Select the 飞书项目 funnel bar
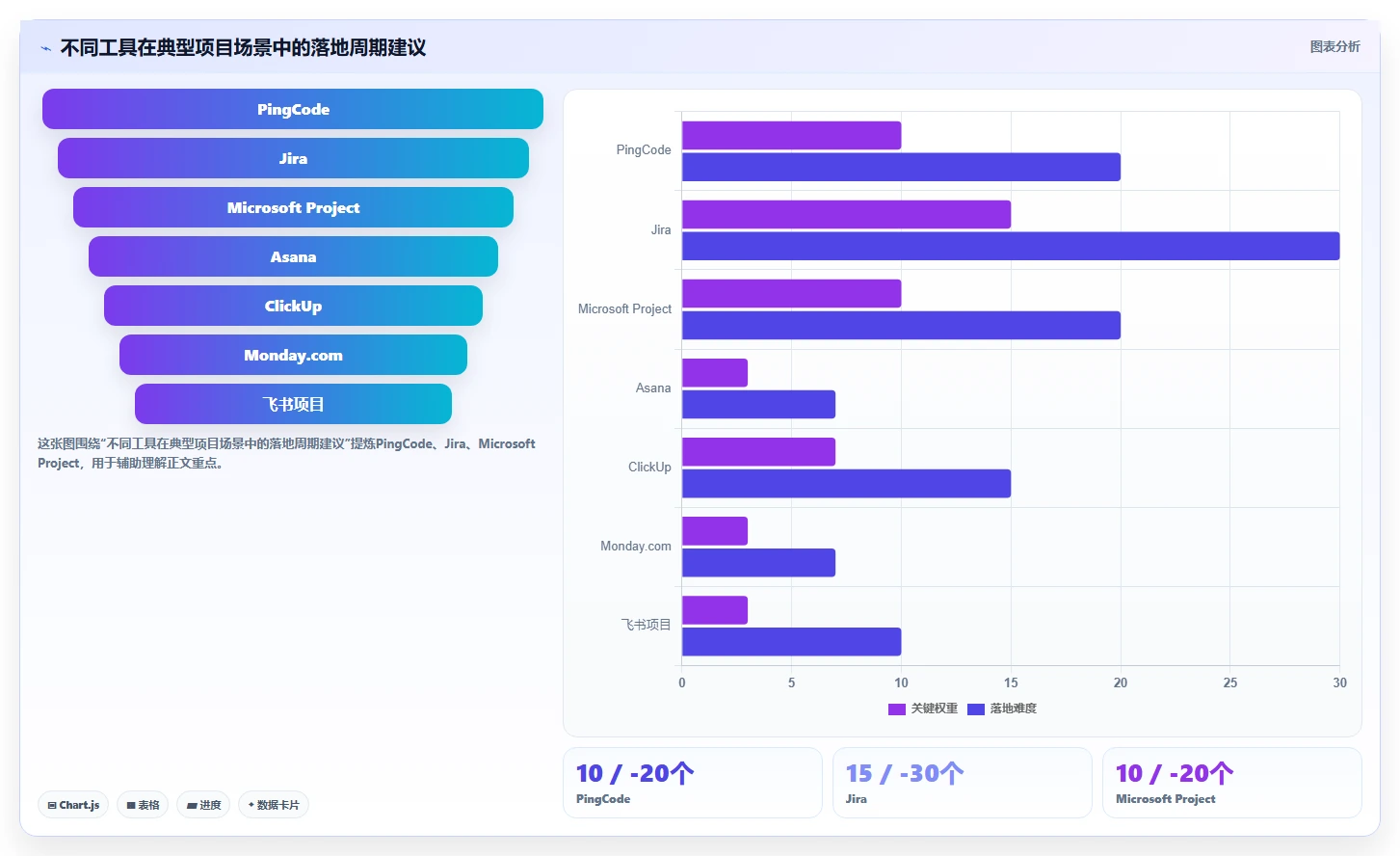1400x856 pixels. pos(293,404)
